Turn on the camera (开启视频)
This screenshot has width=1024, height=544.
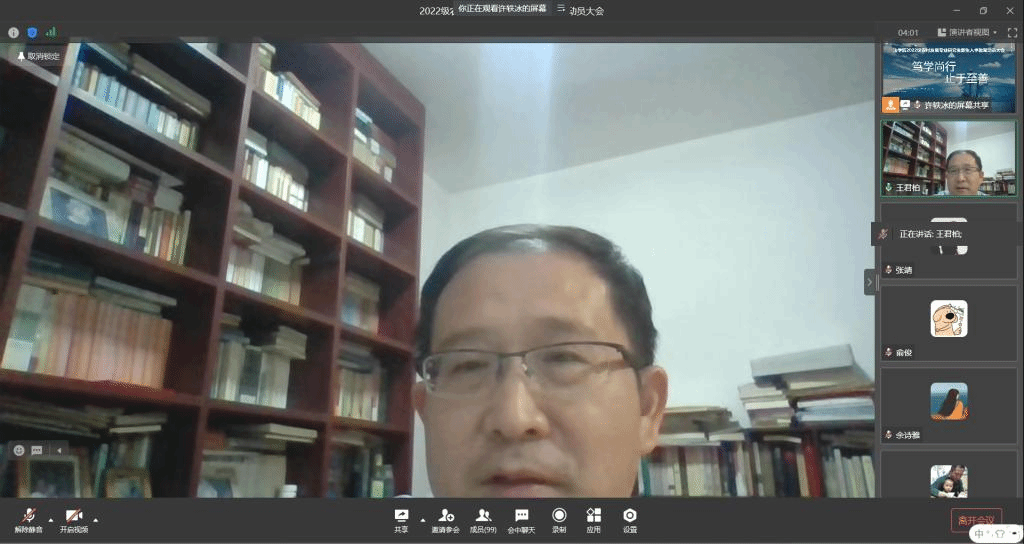pos(73,519)
